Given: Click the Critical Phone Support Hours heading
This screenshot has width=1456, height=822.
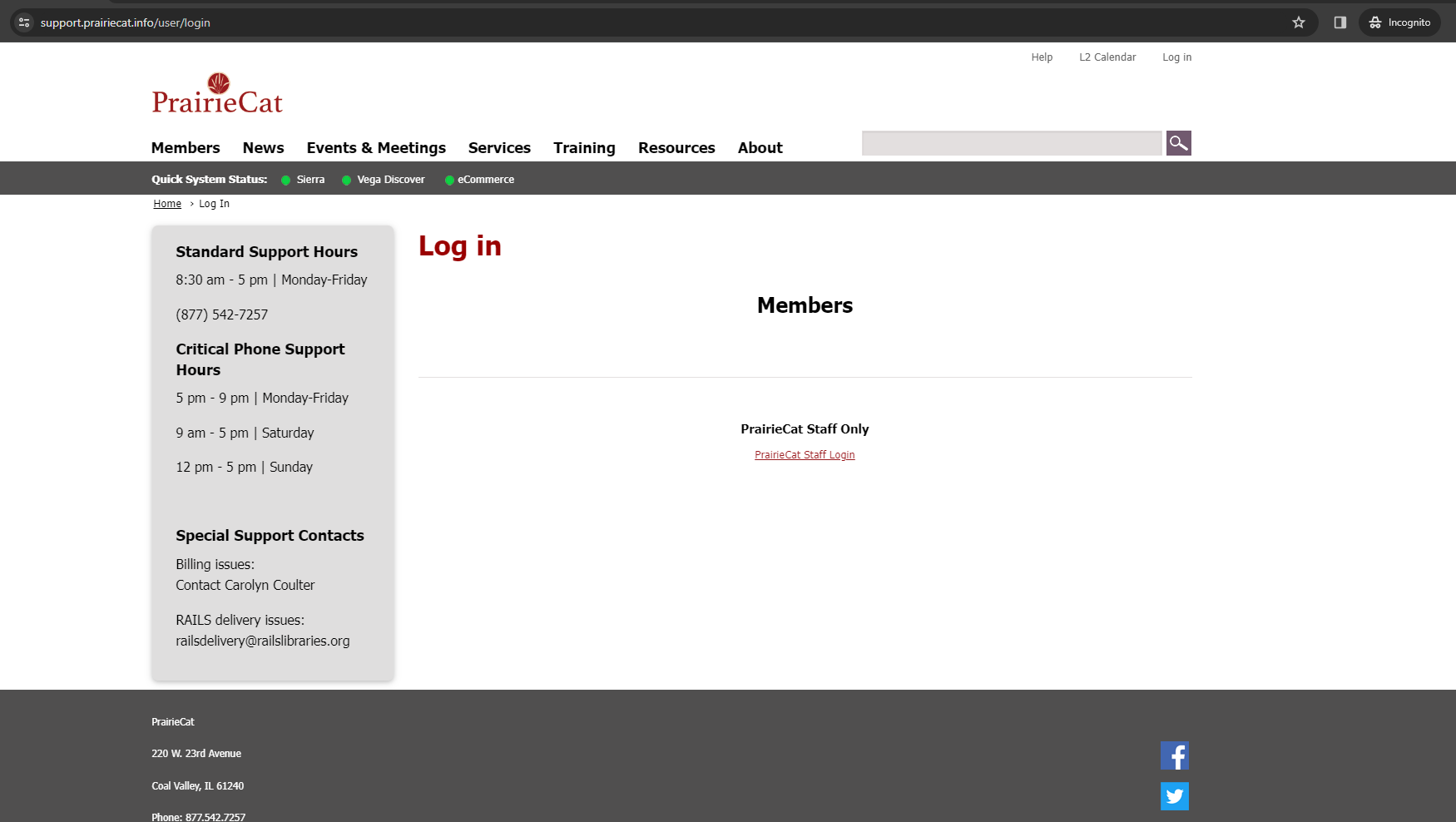Looking at the screenshot, I should click(260, 359).
